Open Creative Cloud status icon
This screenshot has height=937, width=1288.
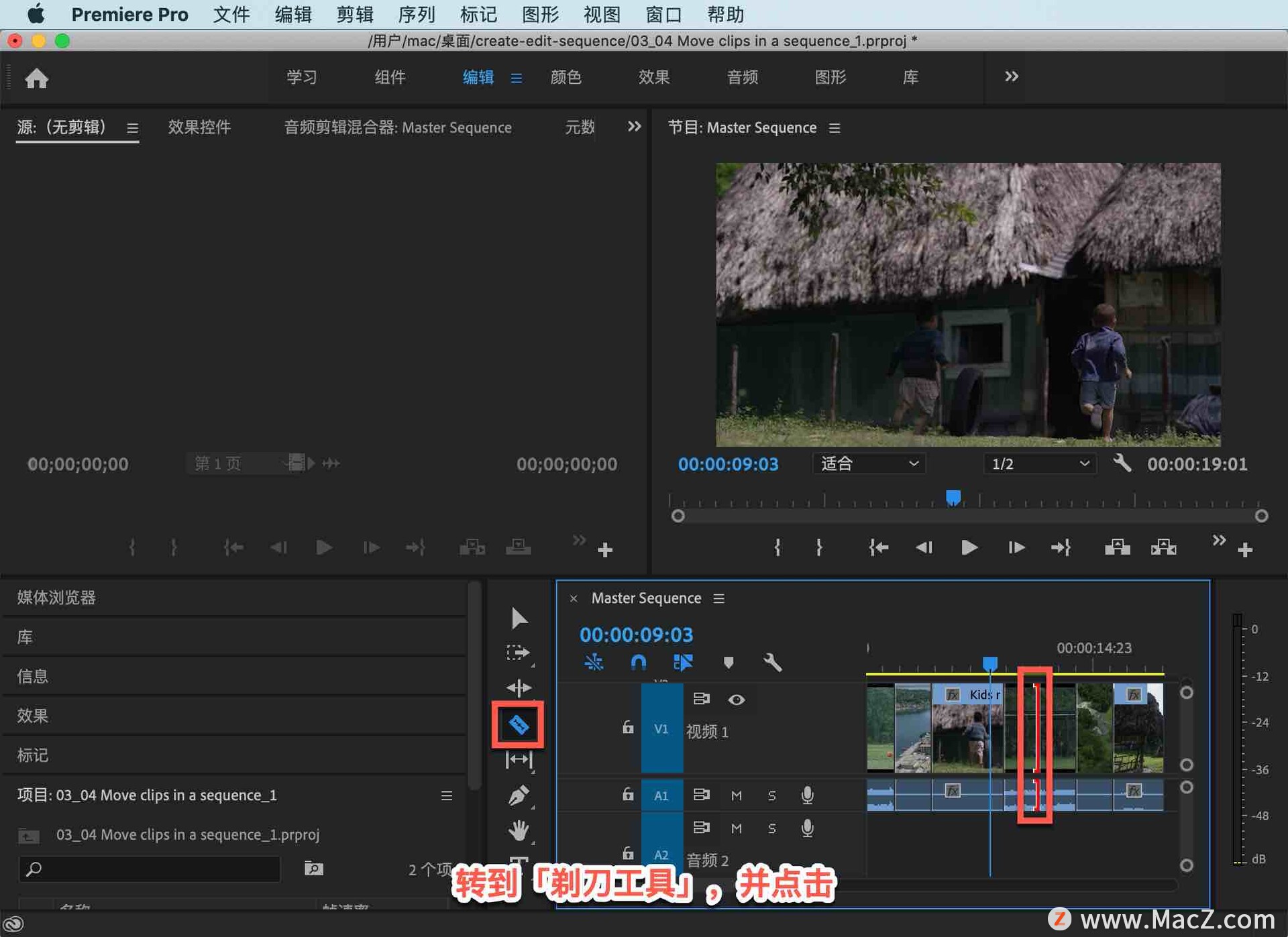[13, 924]
